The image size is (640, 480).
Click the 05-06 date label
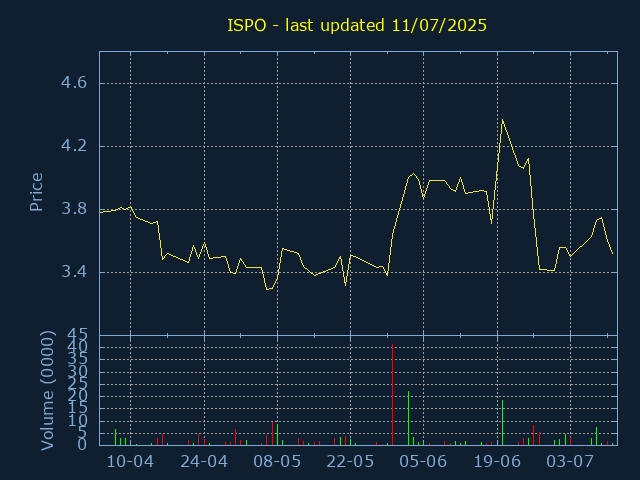point(423,462)
